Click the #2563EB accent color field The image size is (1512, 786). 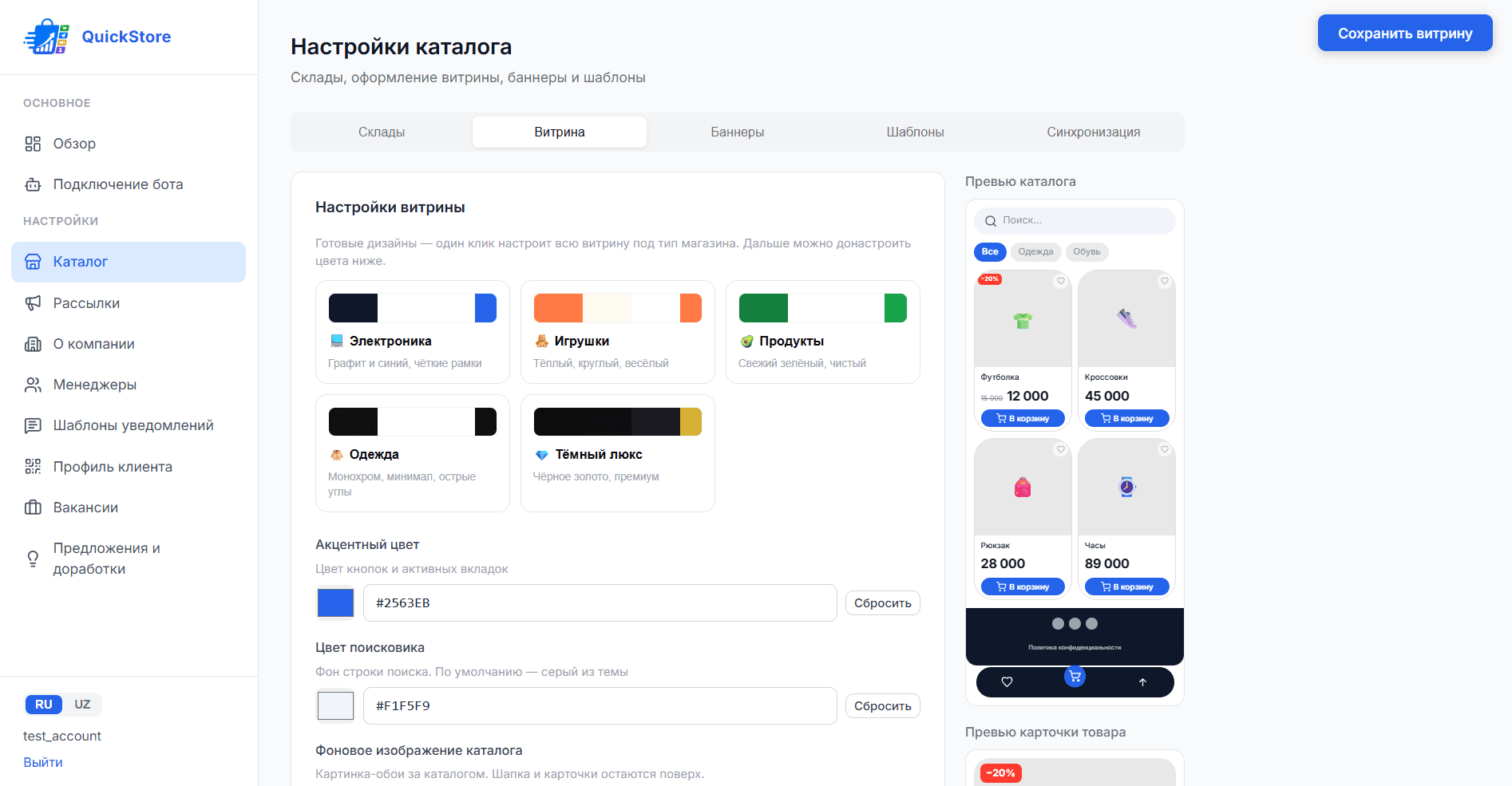[600, 603]
